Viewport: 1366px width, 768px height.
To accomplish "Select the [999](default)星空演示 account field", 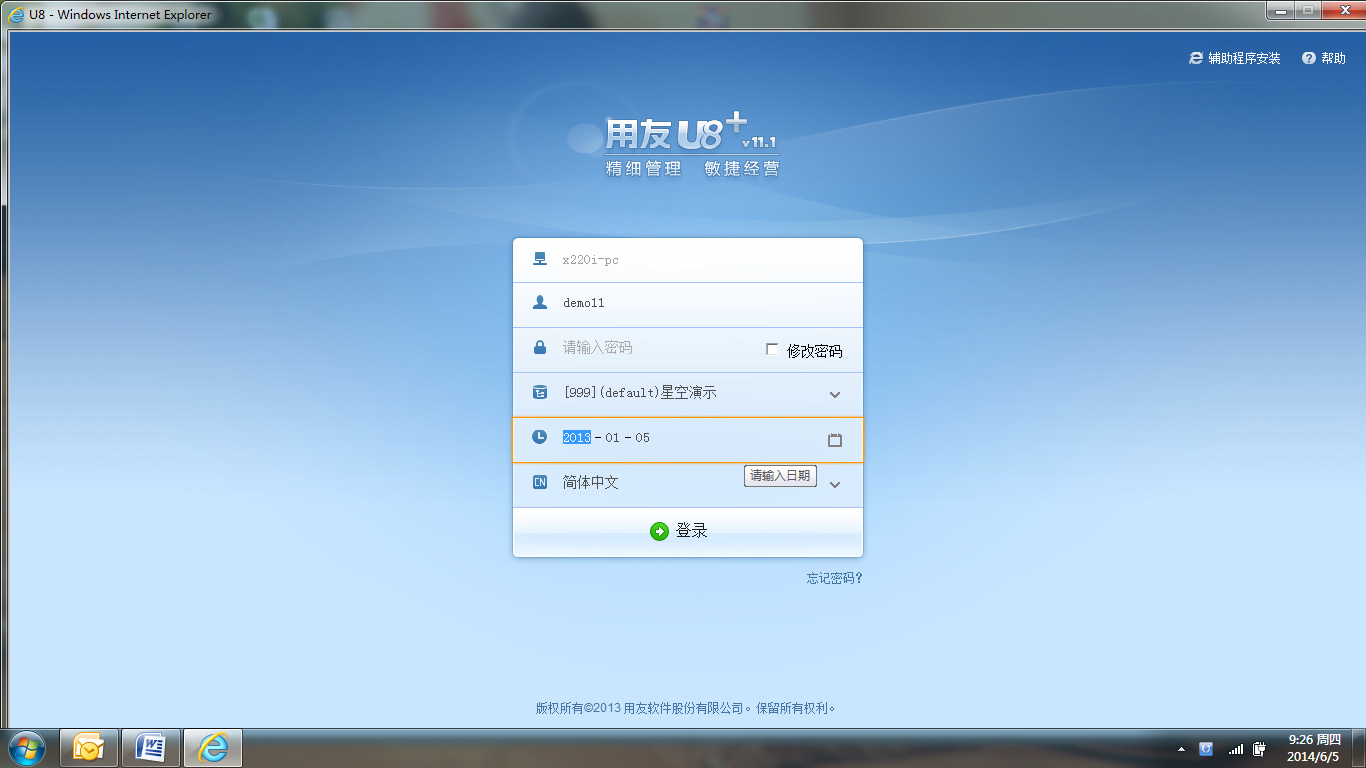I will coord(688,394).
